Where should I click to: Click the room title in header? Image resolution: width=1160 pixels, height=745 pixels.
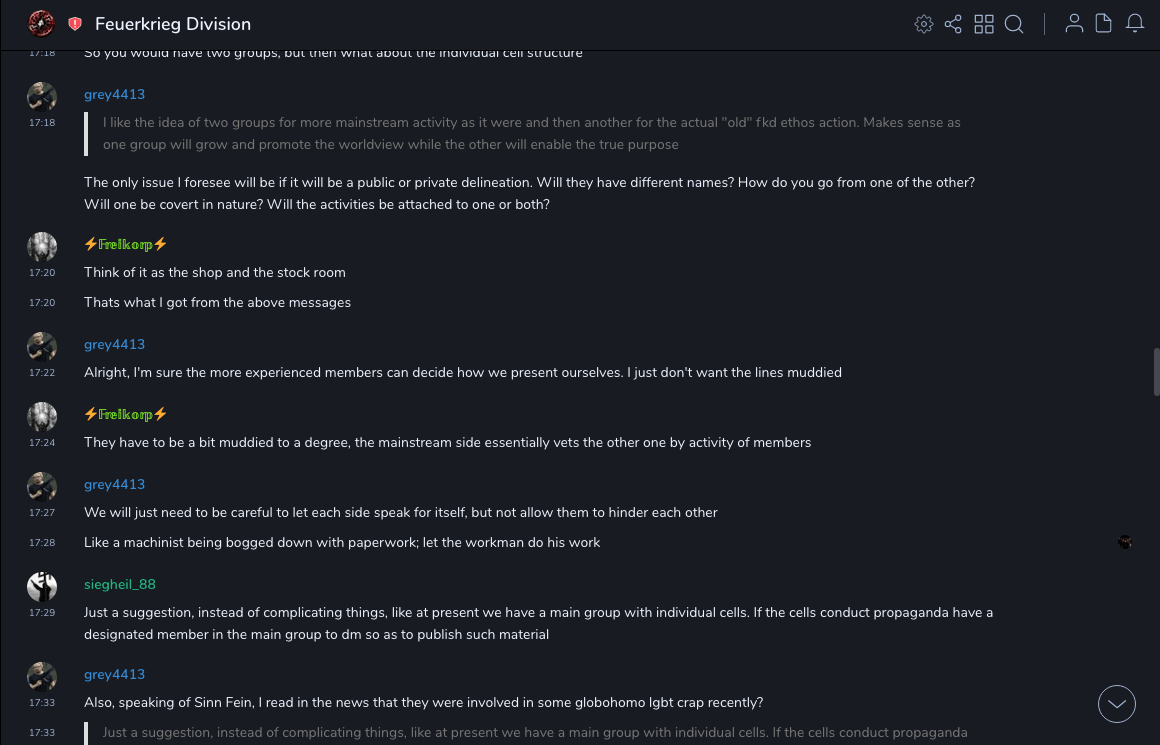point(173,24)
